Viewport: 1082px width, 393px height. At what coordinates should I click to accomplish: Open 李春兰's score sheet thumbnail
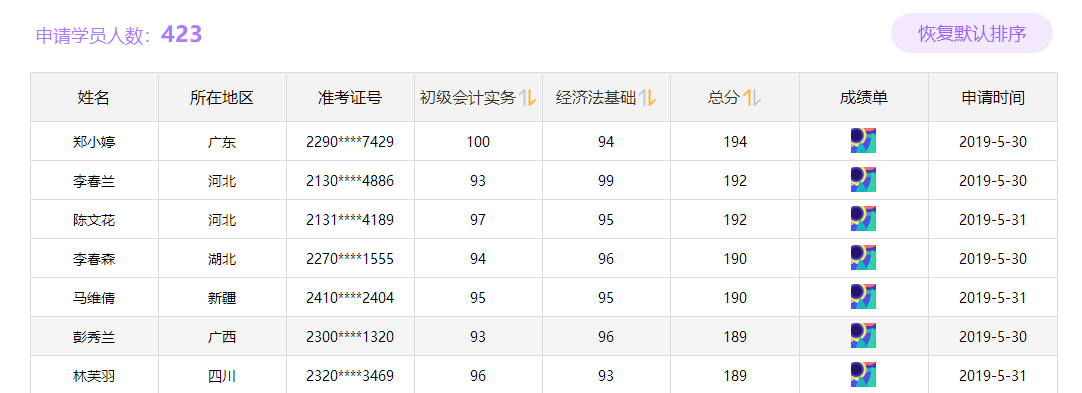pos(863,180)
